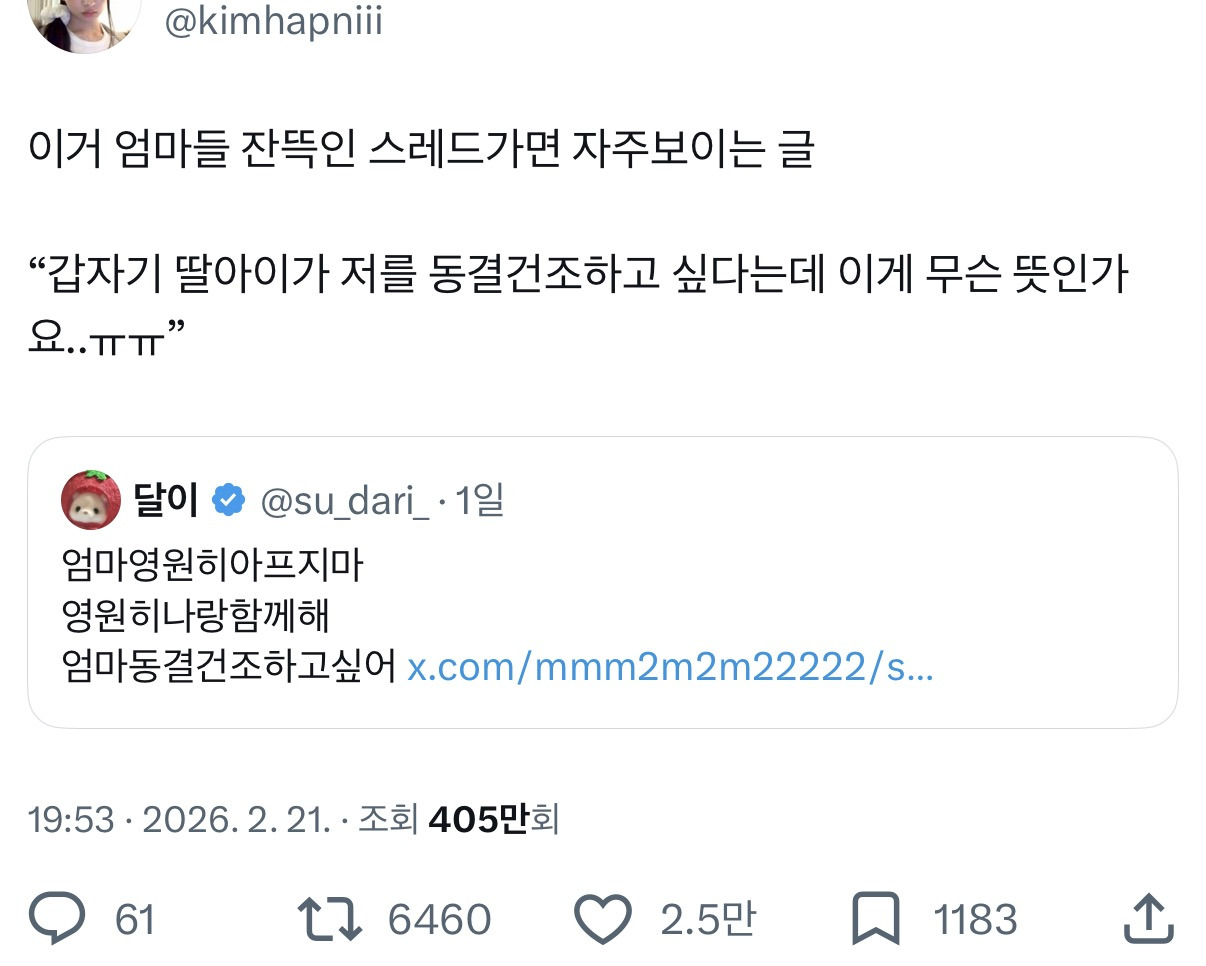
Task: Open the strawberry avatar of 달이
Action: click(92, 499)
